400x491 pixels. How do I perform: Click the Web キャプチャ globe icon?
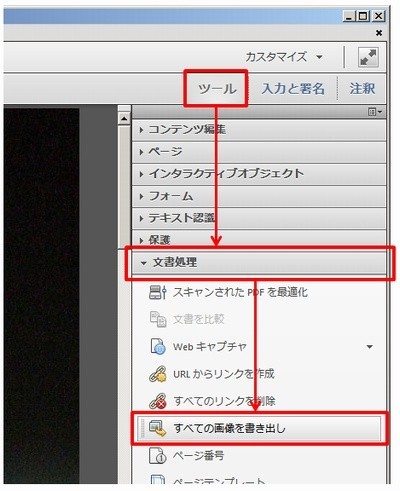point(157,346)
